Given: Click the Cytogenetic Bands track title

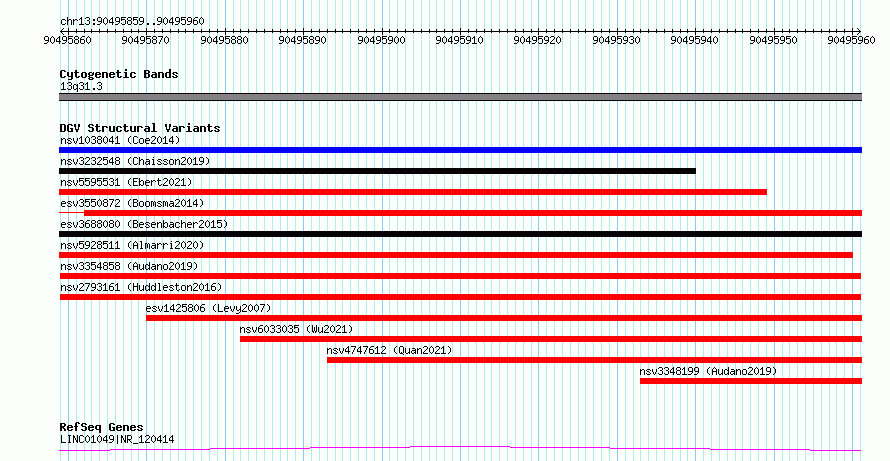Looking at the screenshot, I should [119, 74].
